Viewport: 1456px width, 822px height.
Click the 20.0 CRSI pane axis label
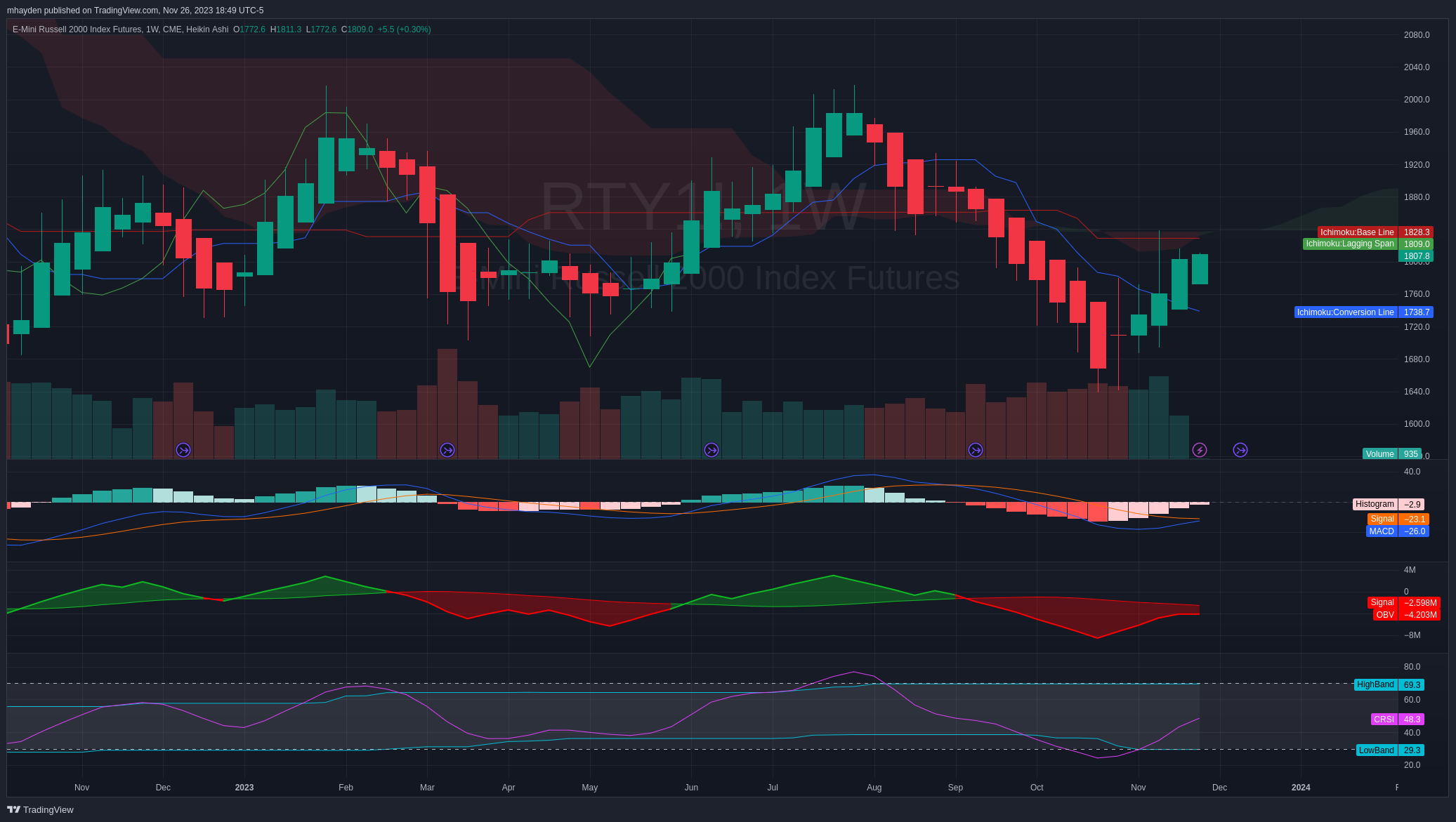[x=1412, y=765]
